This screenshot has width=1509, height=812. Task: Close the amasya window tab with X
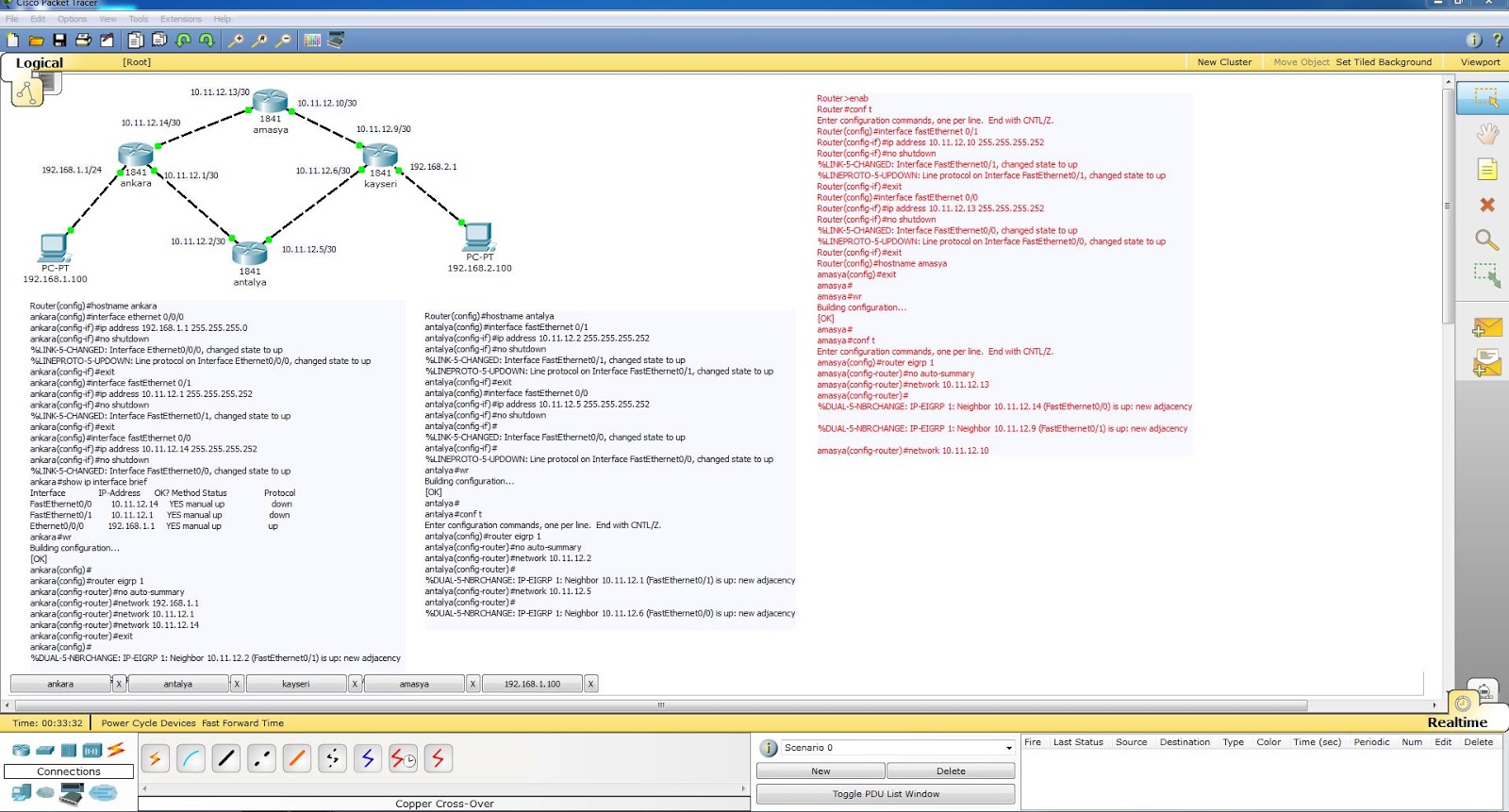(x=473, y=684)
